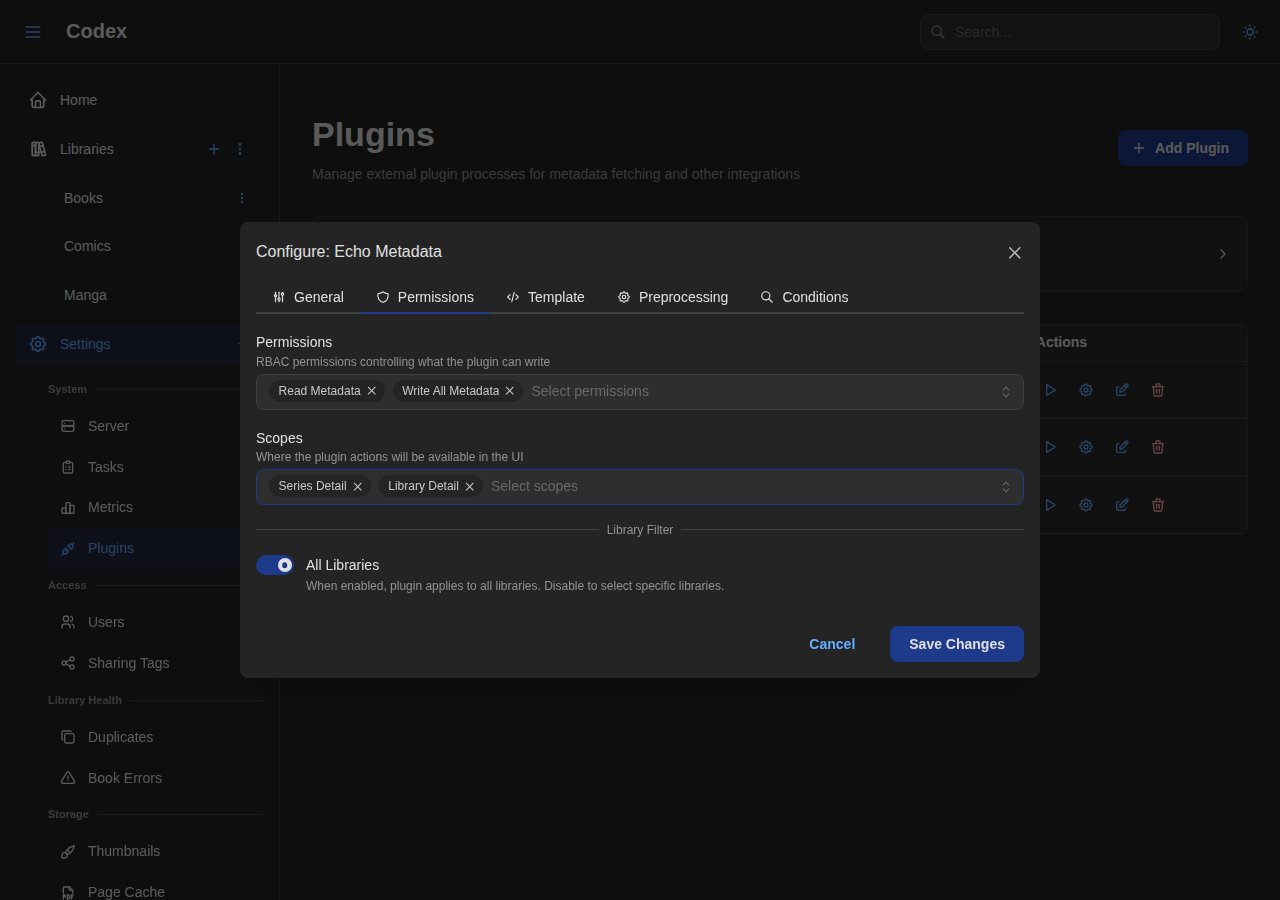Switch to the Conditions tab
The width and height of the screenshot is (1280, 900).
point(805,297)
